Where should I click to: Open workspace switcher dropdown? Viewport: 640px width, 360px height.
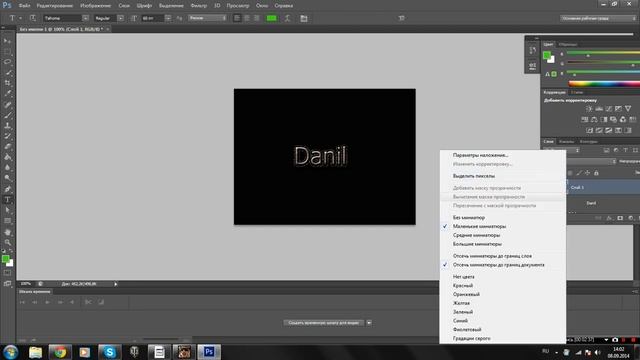(x=598, y=18)
